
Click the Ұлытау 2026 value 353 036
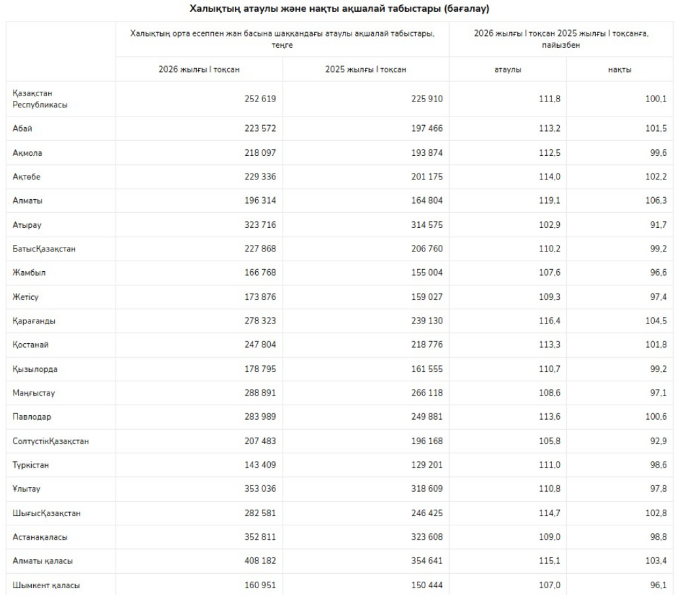tap(260, 488)
